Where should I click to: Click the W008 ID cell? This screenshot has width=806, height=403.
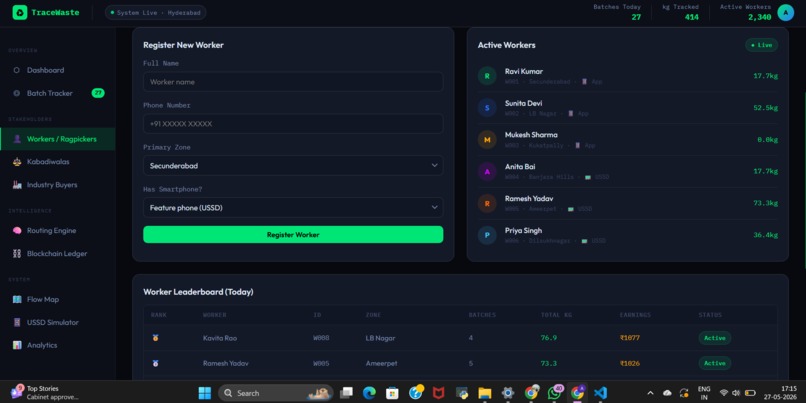pyautogui.click(x=321, y=338)
